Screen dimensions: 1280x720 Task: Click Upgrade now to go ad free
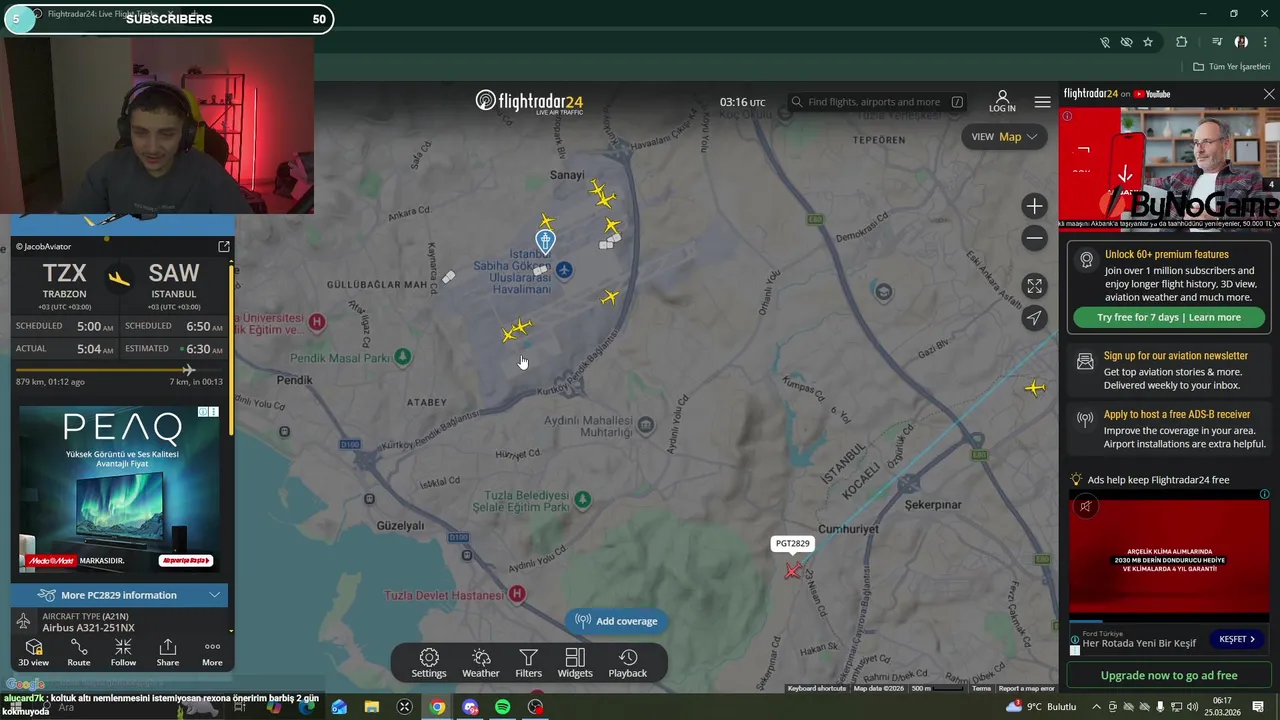click(x=1169, y=675)
